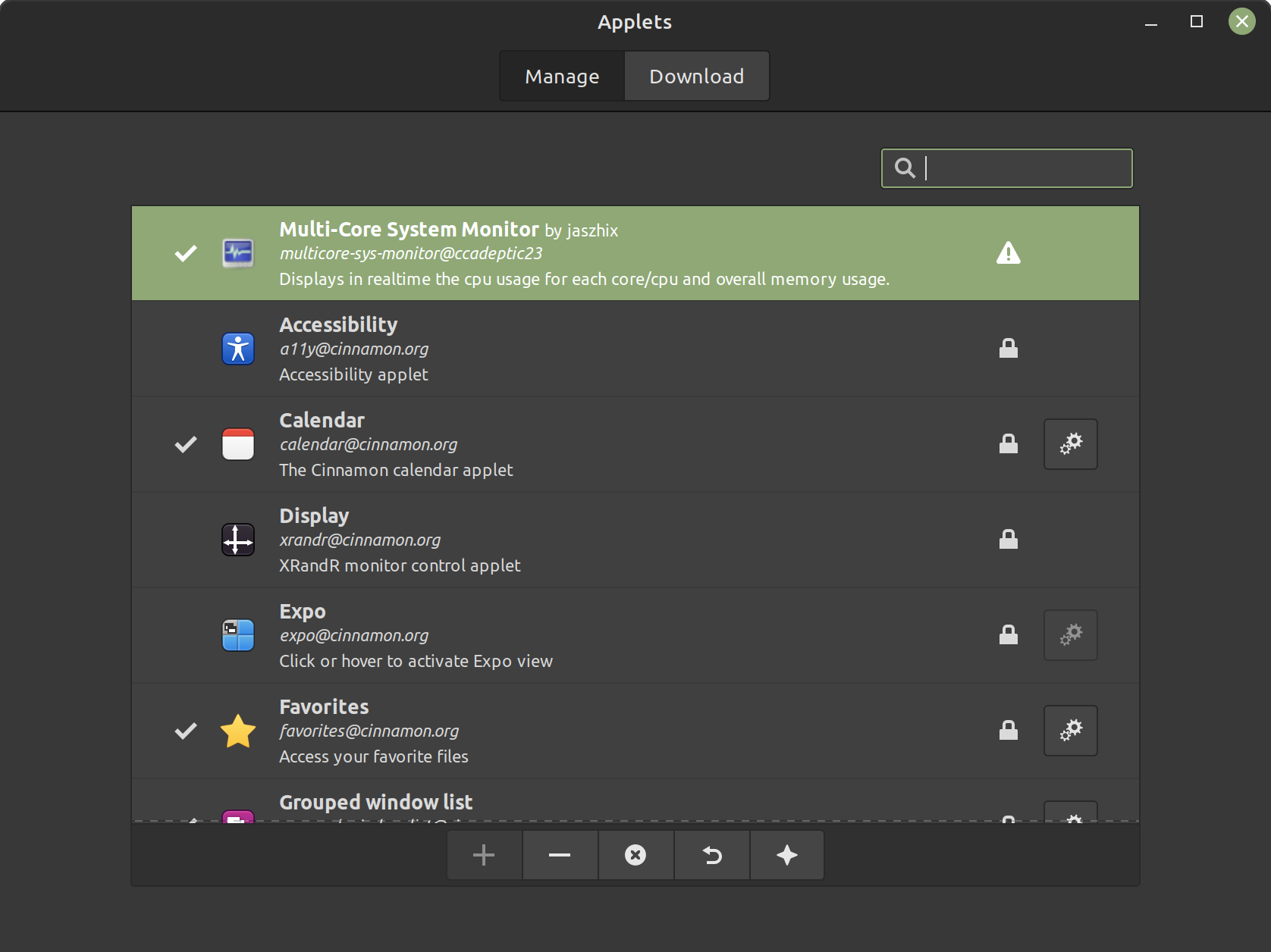Switch to the Manage tab
Viewport: 1271px width, 952px height.
[562, 77]
